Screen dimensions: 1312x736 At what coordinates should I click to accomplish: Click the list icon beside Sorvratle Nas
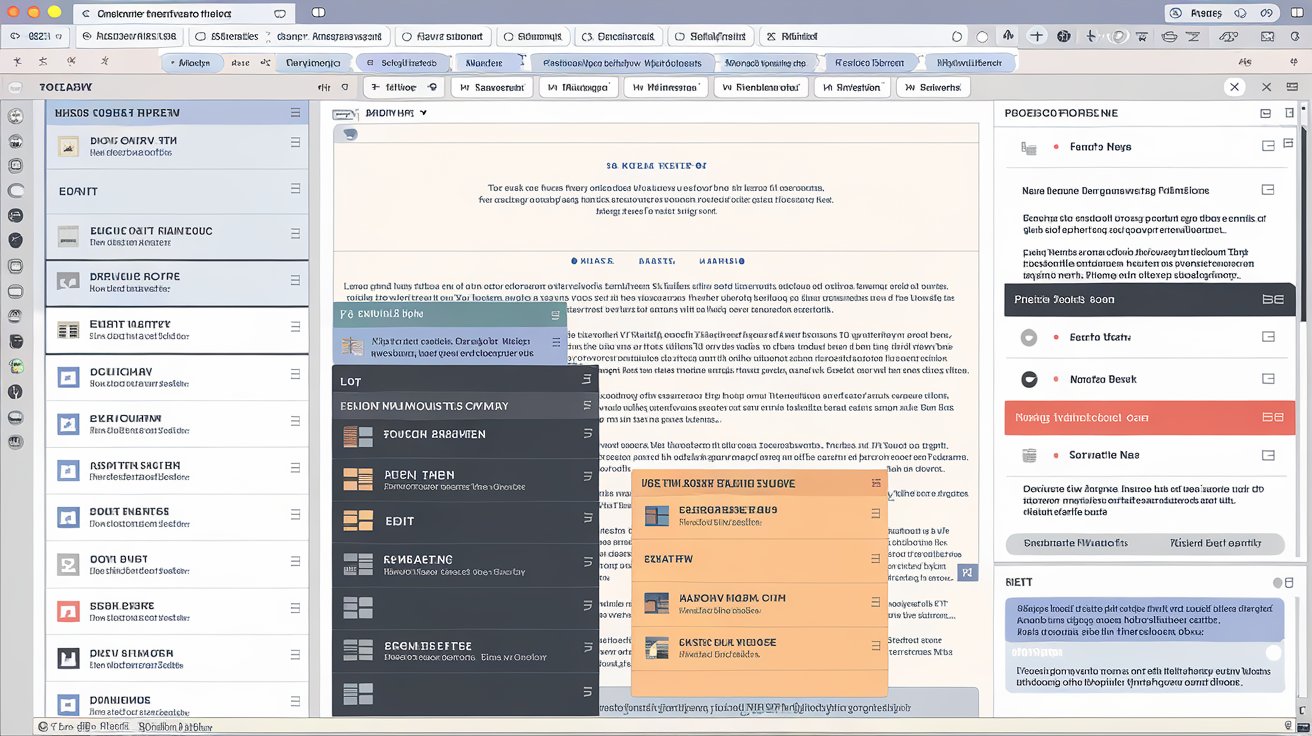coord(1028,456)
